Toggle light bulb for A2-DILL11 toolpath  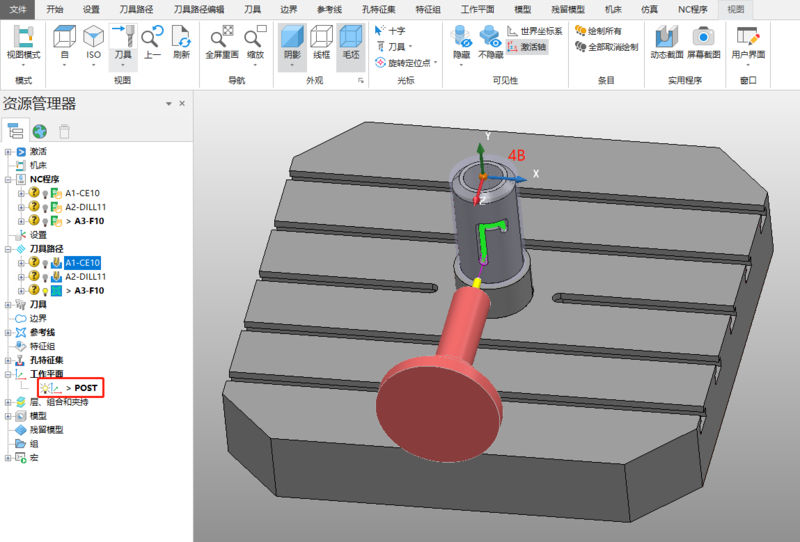click(46, 276)
